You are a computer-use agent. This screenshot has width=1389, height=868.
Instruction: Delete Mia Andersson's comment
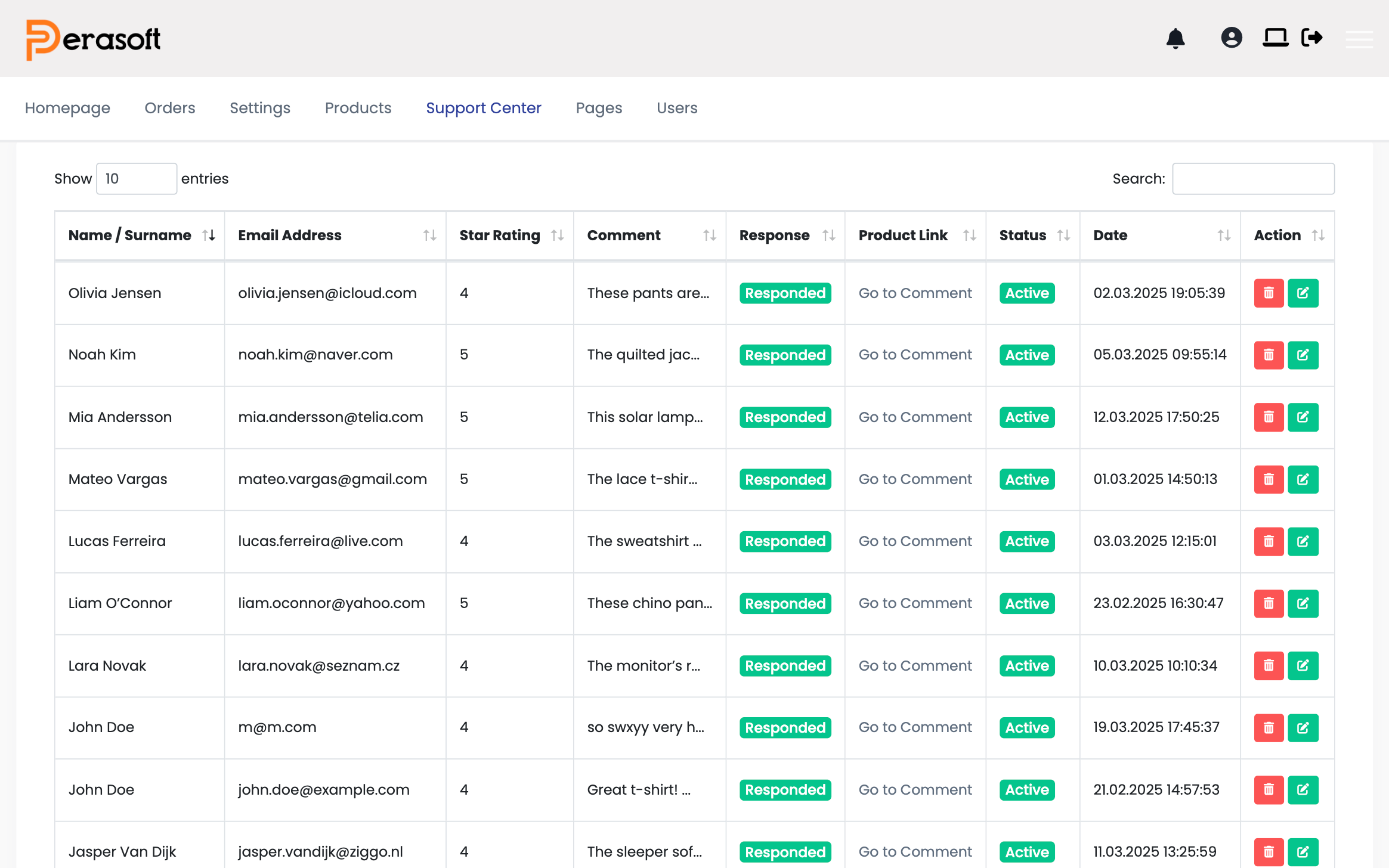(1269, 417)
